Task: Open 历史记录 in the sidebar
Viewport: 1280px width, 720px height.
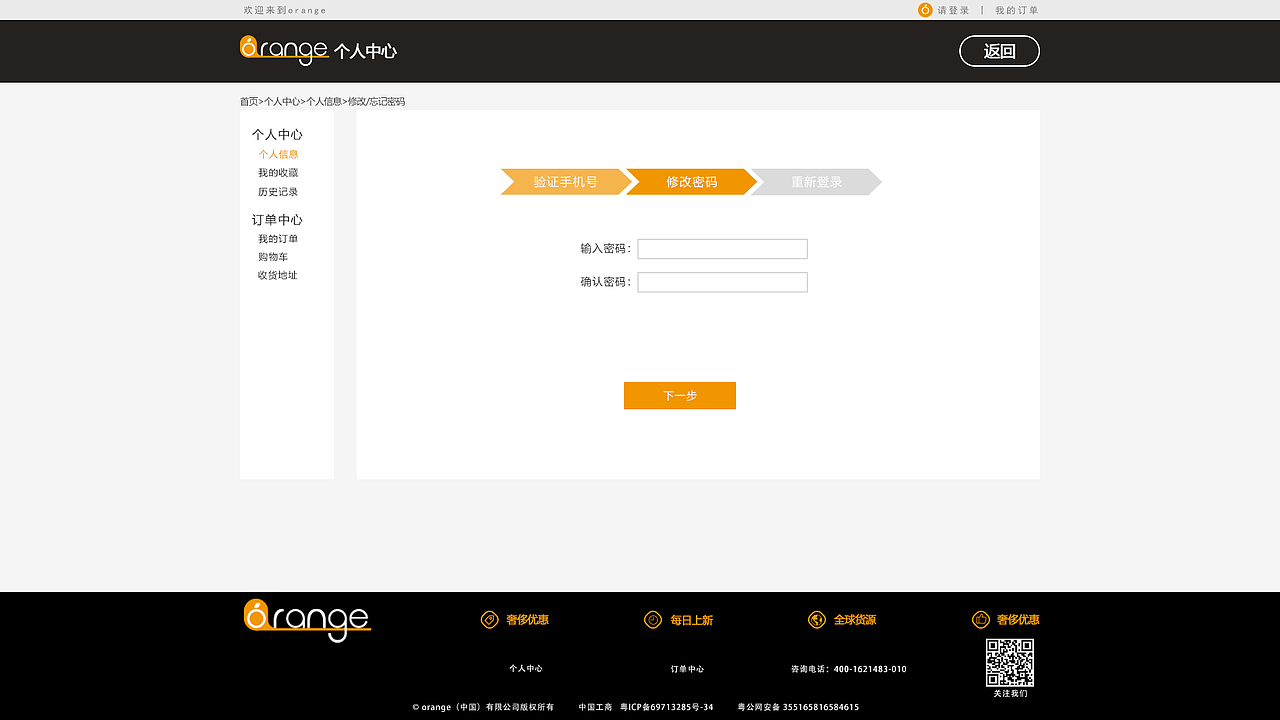Action: (278, 192)
